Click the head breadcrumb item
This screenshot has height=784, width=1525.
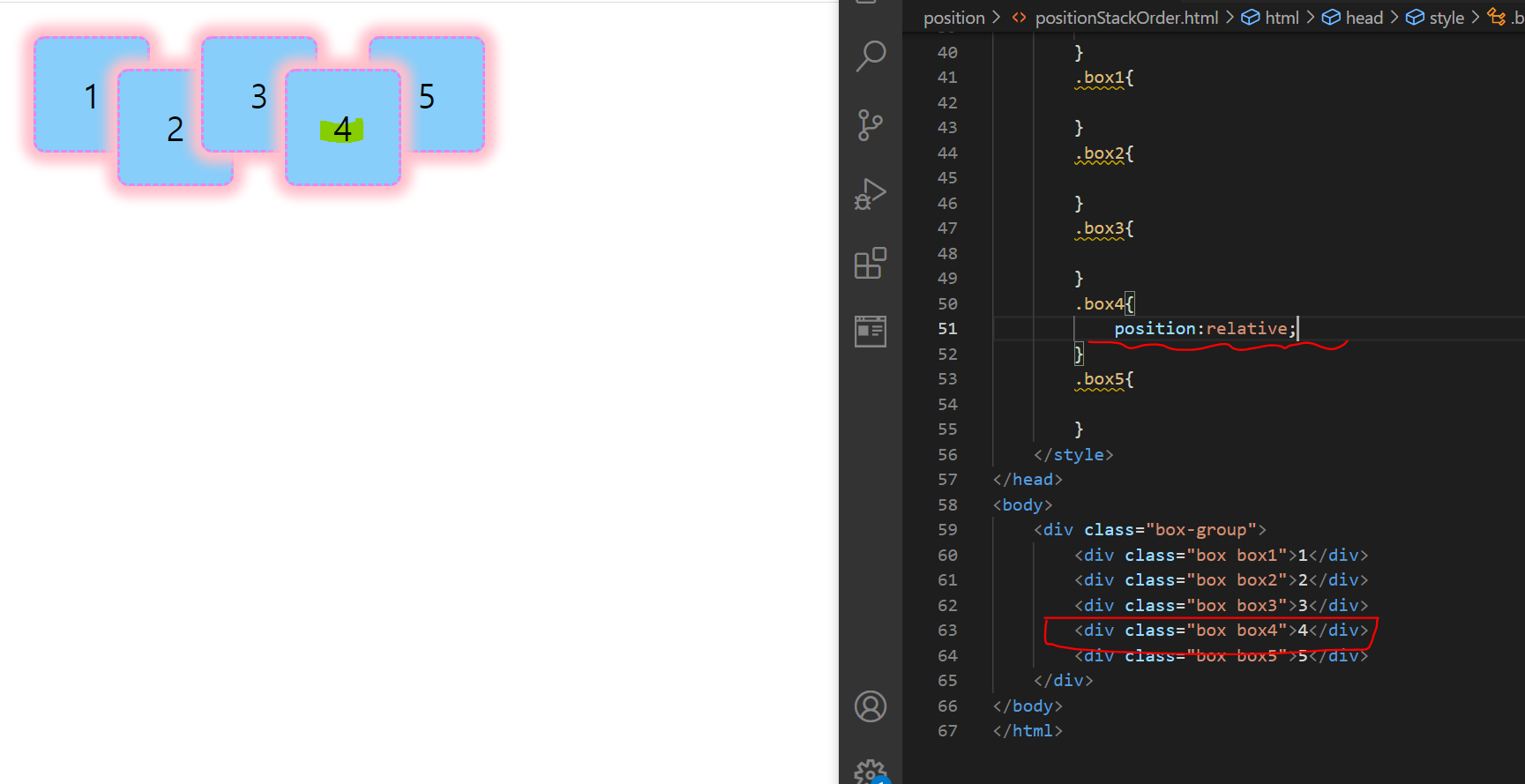[x=1354, y=18]
